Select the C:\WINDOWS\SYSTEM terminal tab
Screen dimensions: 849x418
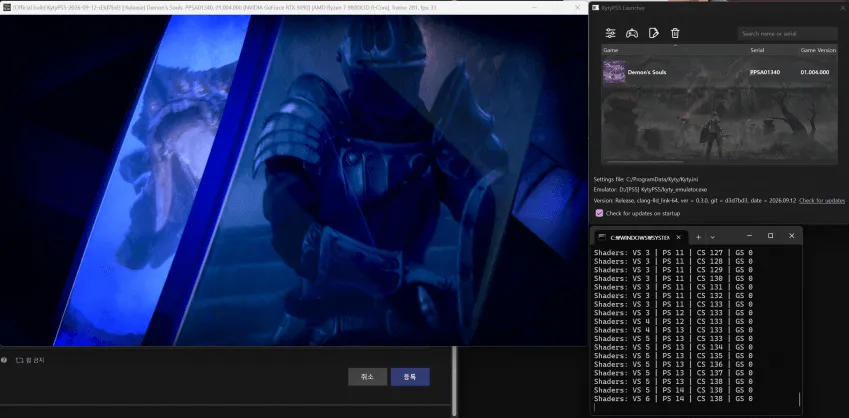[x=640, y=238]
